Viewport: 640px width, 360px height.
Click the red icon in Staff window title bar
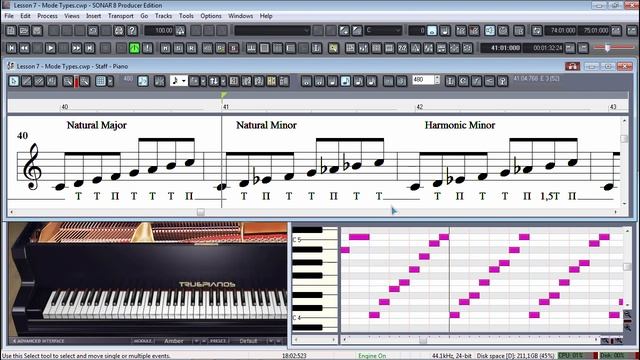[x=572, y=66]
